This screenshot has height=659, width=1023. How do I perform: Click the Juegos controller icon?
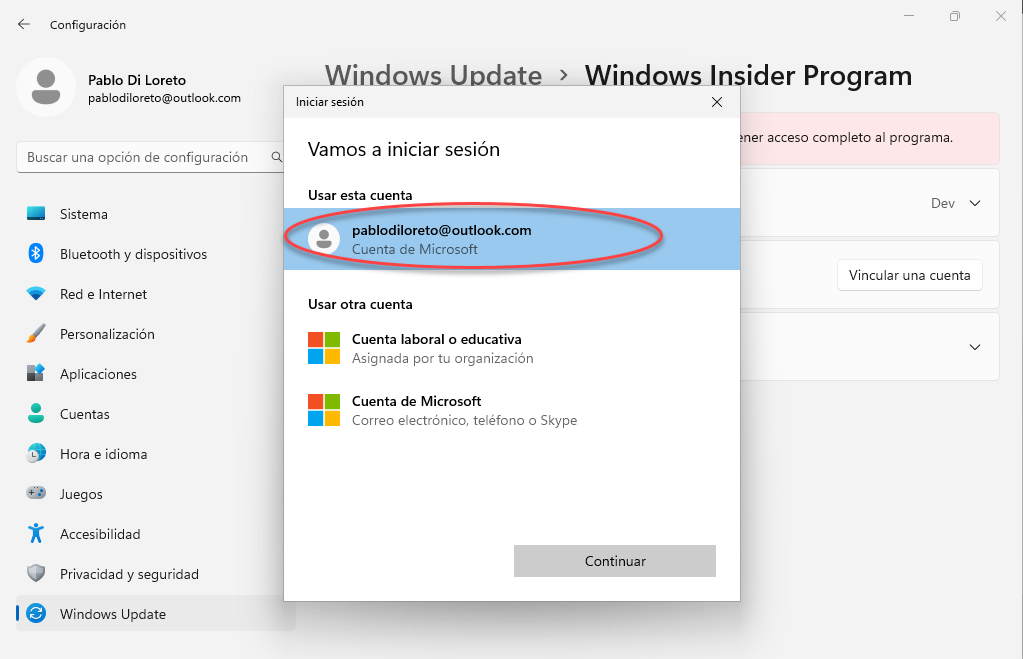36,494
